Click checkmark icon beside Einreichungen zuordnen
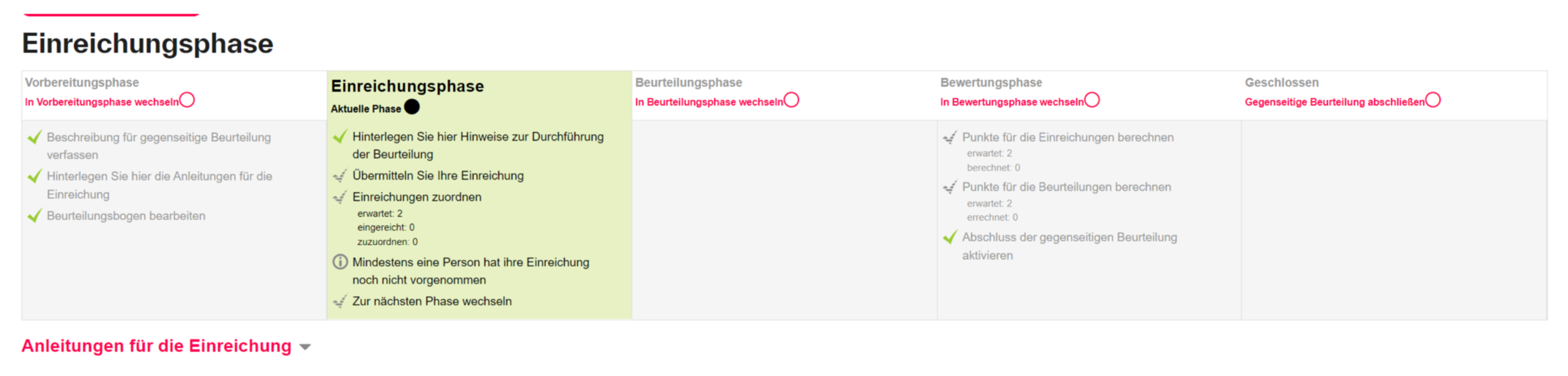The height and width of the screenshot is (376, 1568). tap(340, 197)
